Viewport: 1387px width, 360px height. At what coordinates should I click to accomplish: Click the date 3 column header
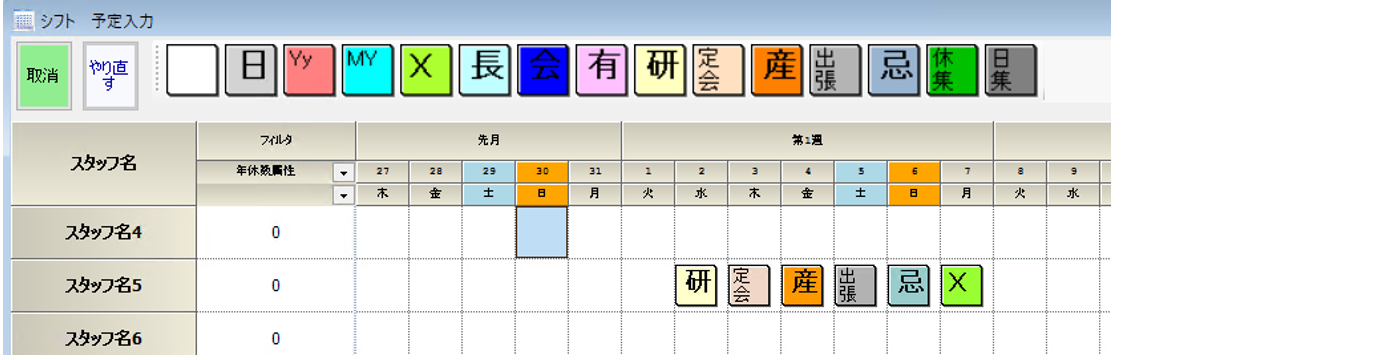[x=755, y=171]
